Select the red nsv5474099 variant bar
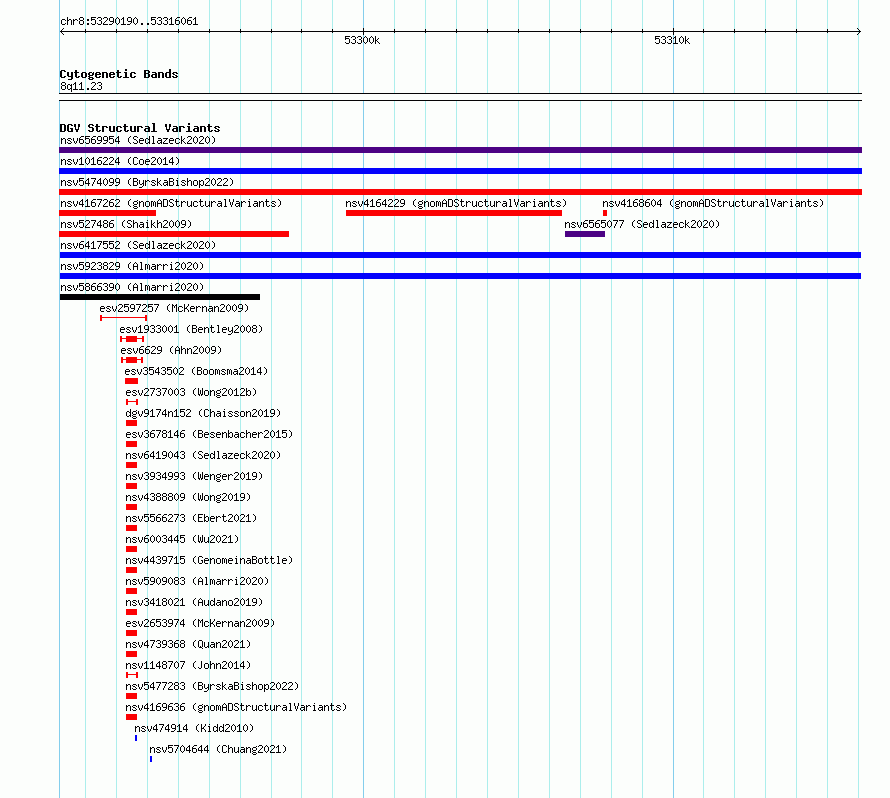Image resolution: width=890 pixels, height=798 pixels. pyautogui.click(x=460, y=192)
